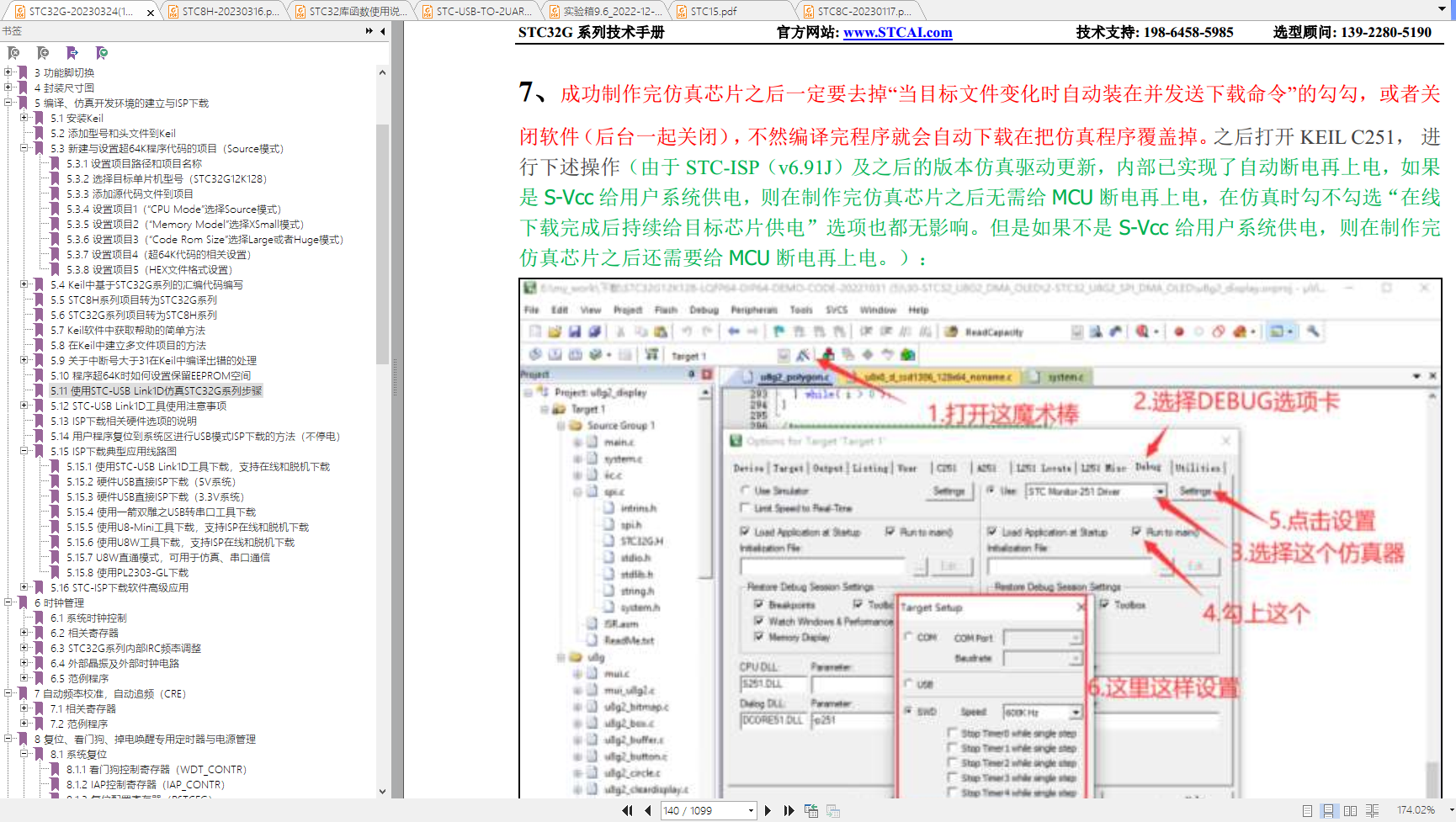Open the document tab list dropdown
Screen dimensions: 1456x822
(x=1443, y=9)
